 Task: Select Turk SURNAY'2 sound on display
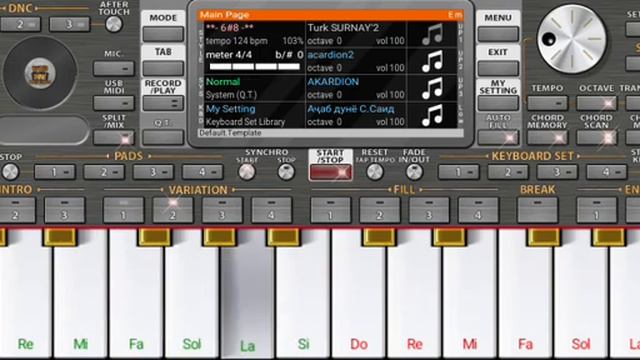point(356,34)
